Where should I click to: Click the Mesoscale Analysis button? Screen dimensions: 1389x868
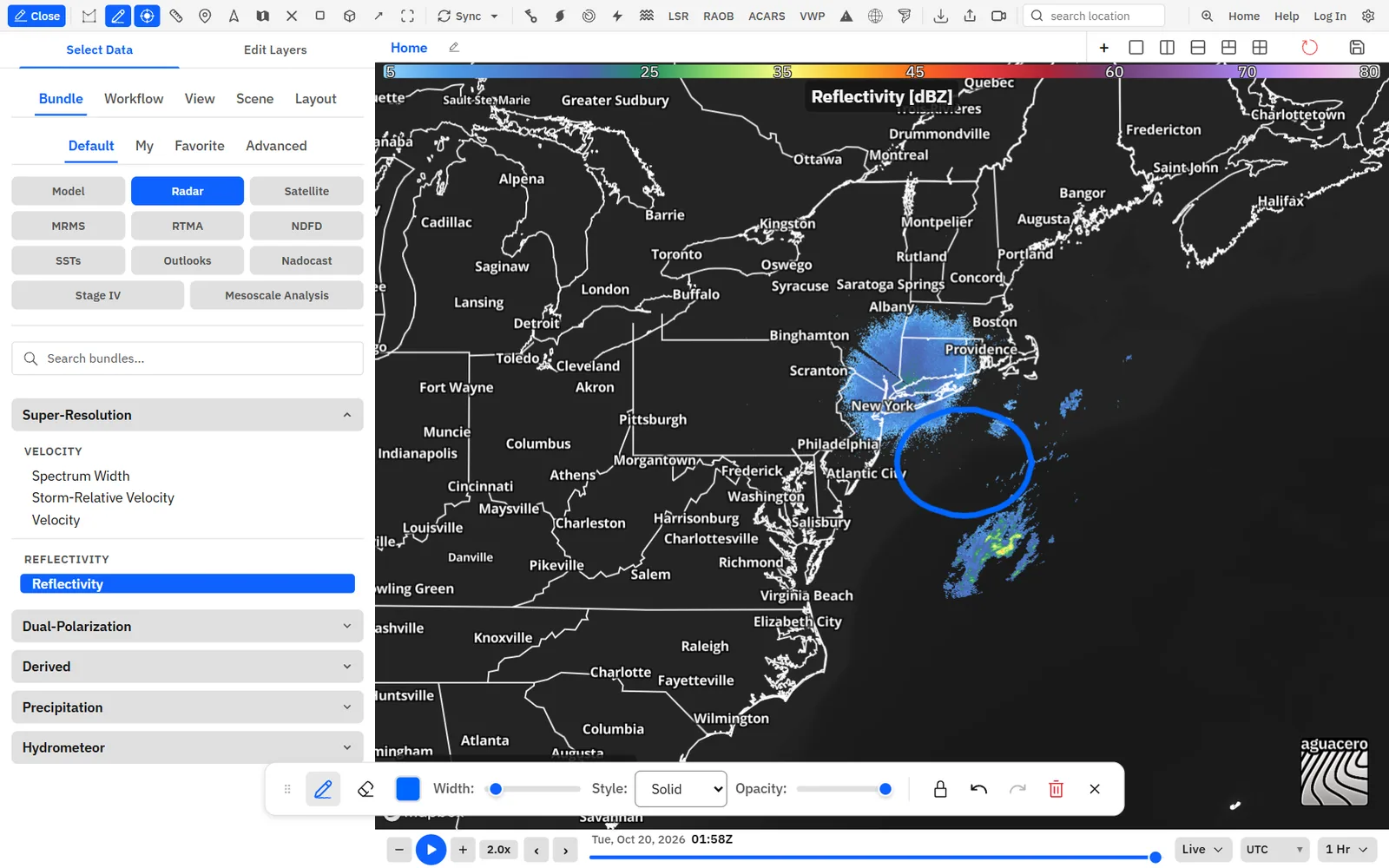[277, 295]
